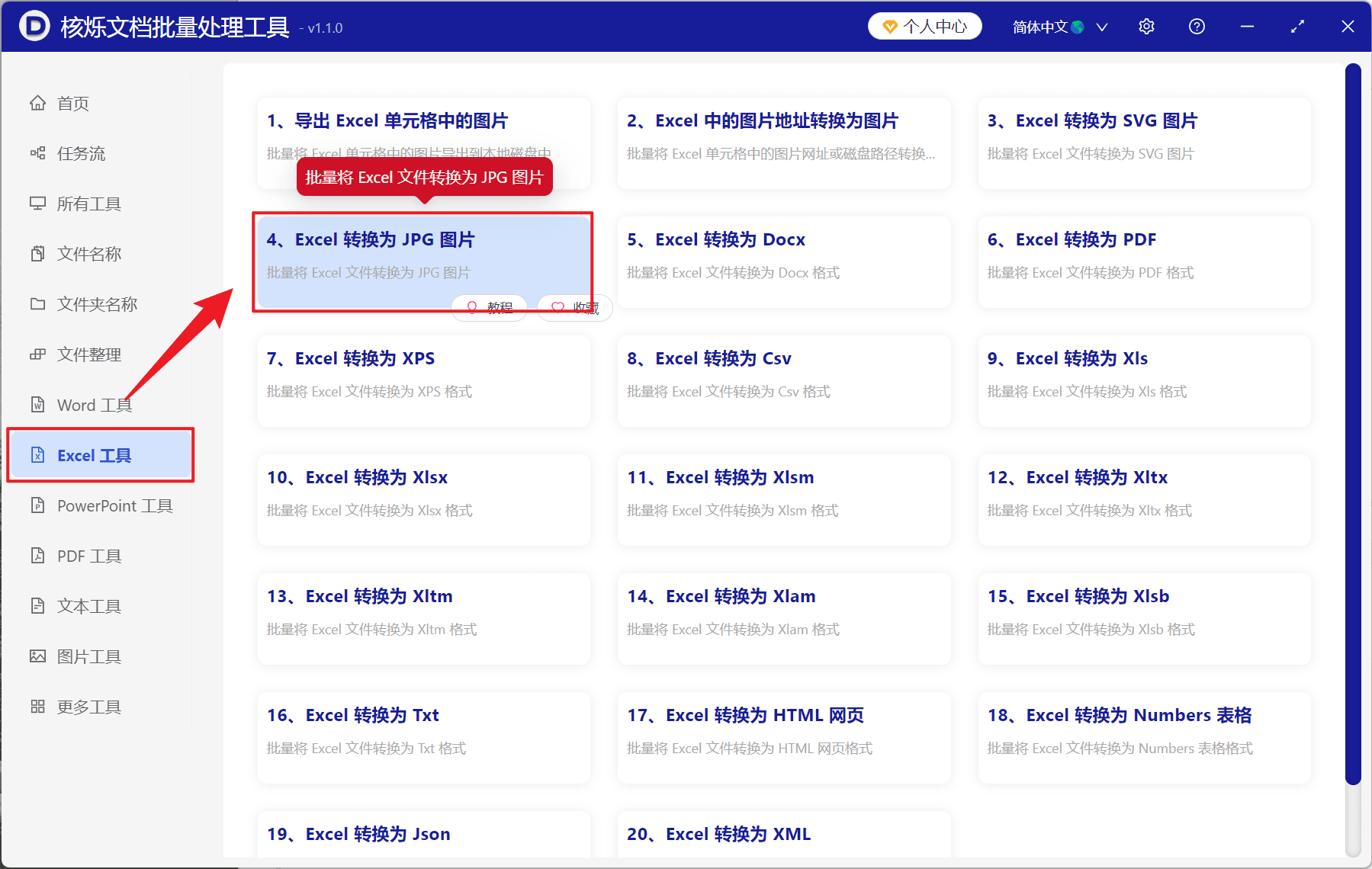
Task: Click description 批量将 Excel 文件转换为 HTML 网页格式
Action: click(x=750, y=749)
